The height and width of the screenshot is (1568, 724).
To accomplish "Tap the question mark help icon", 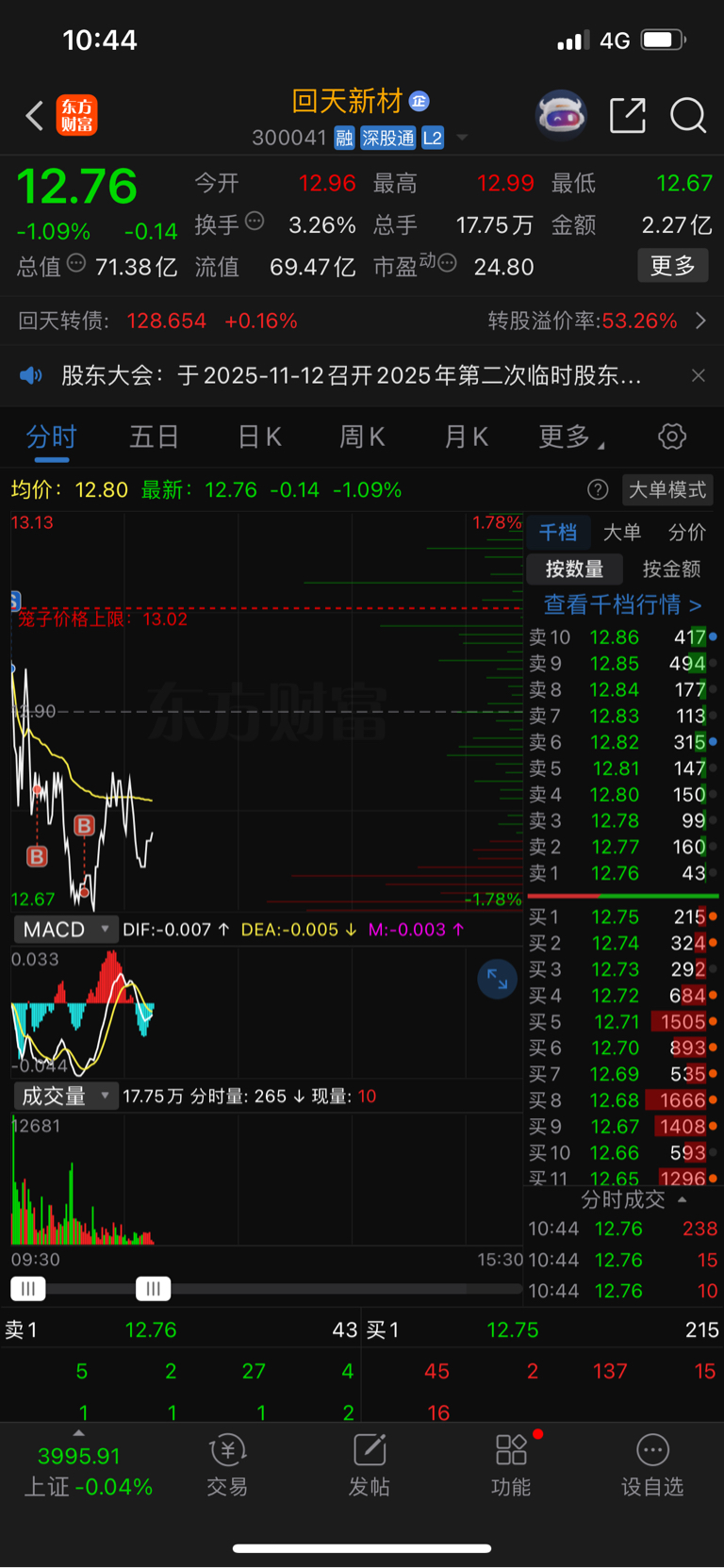I will point(598,489).
